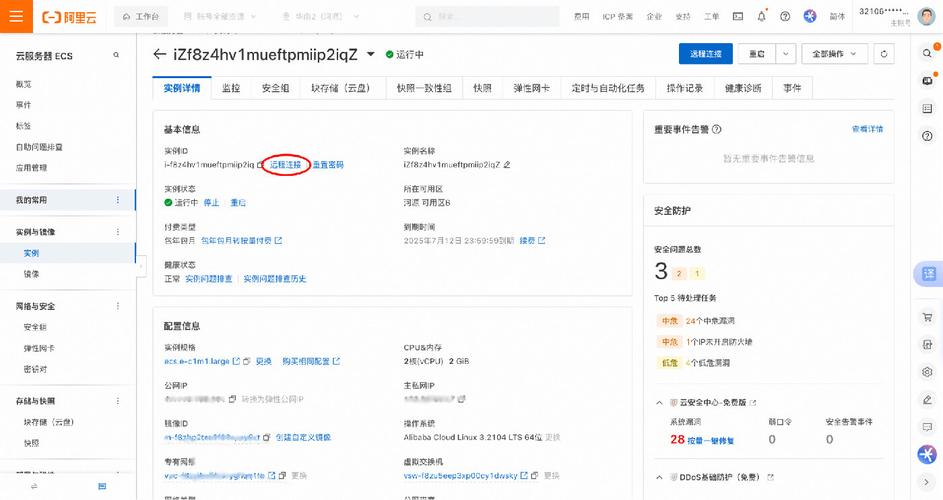The width and height of the screenshot is (943, 500).
Task: Copy the ecs.e-c1m1.large instance type
Action: 247,362
